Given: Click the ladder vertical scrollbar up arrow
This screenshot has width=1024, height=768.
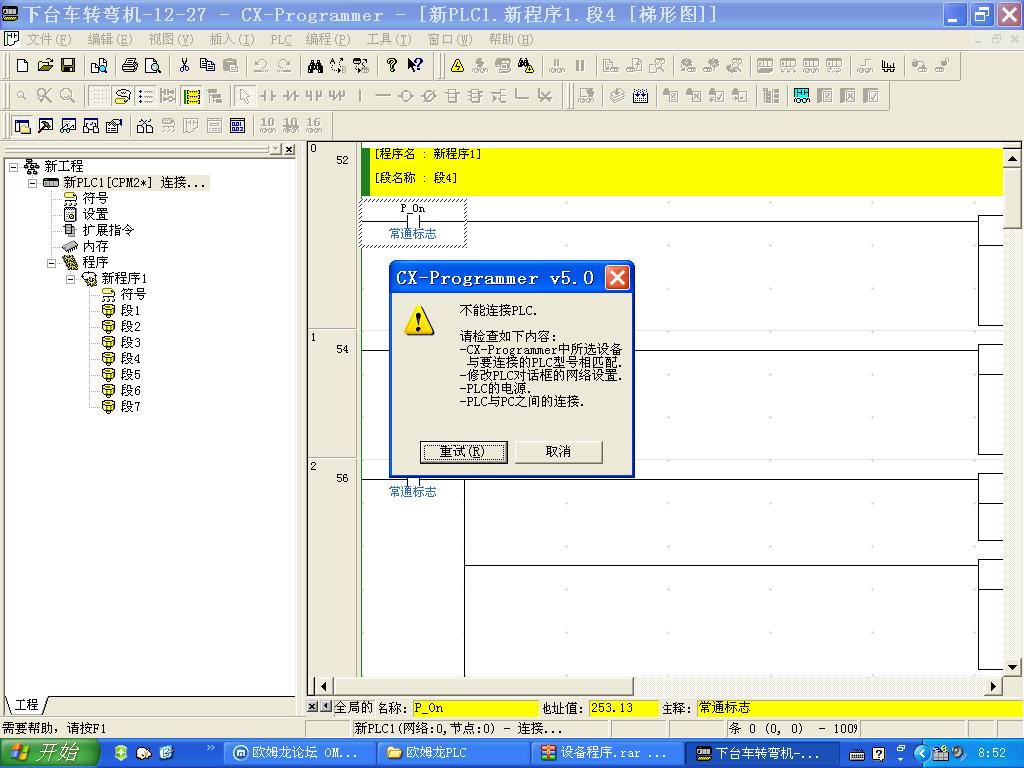Looking at the screenshot, I should click(x=1012, y=158).
